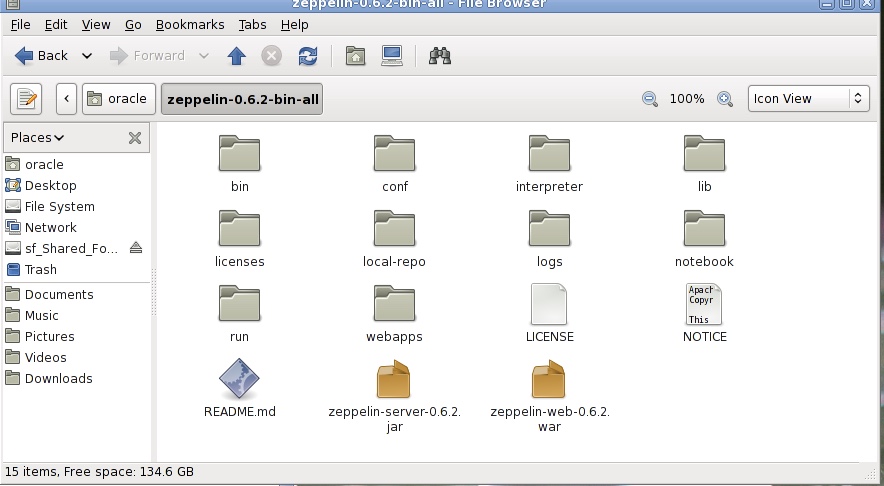884x486 pixels.
Task: Open the Computer toolbar icon
Action: 392,56
